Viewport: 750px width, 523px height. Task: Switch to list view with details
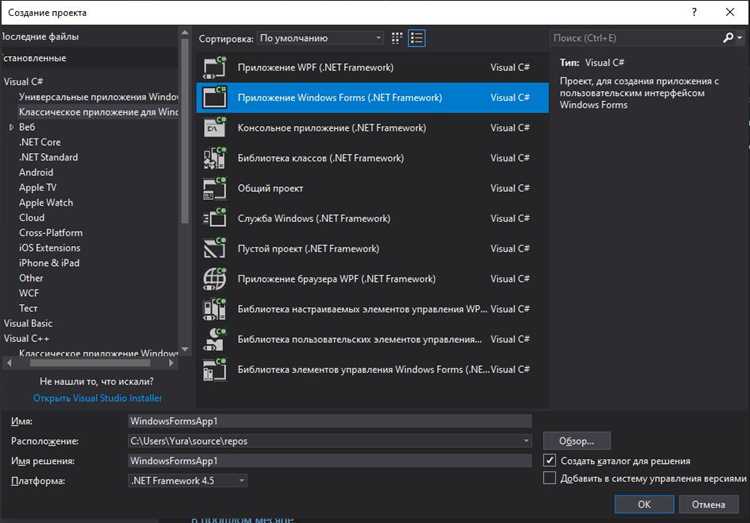(x=417, y=38)
